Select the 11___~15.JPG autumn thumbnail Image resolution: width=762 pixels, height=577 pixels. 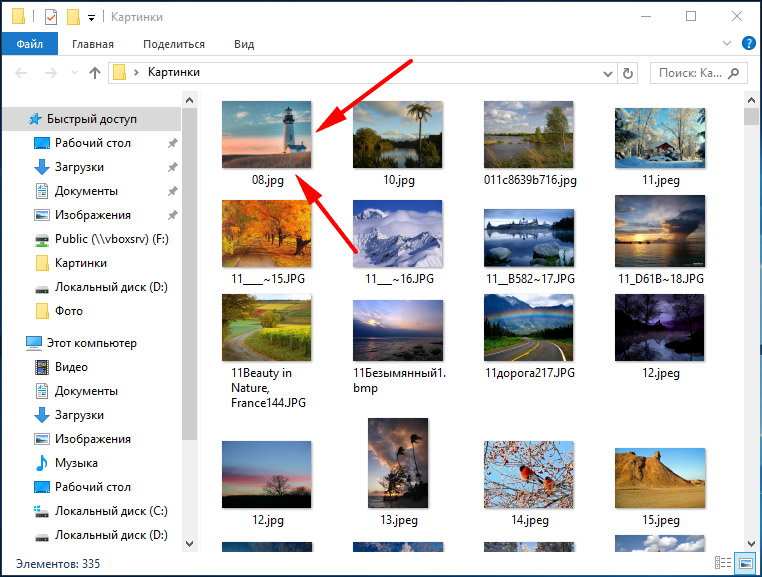[266, 233]
